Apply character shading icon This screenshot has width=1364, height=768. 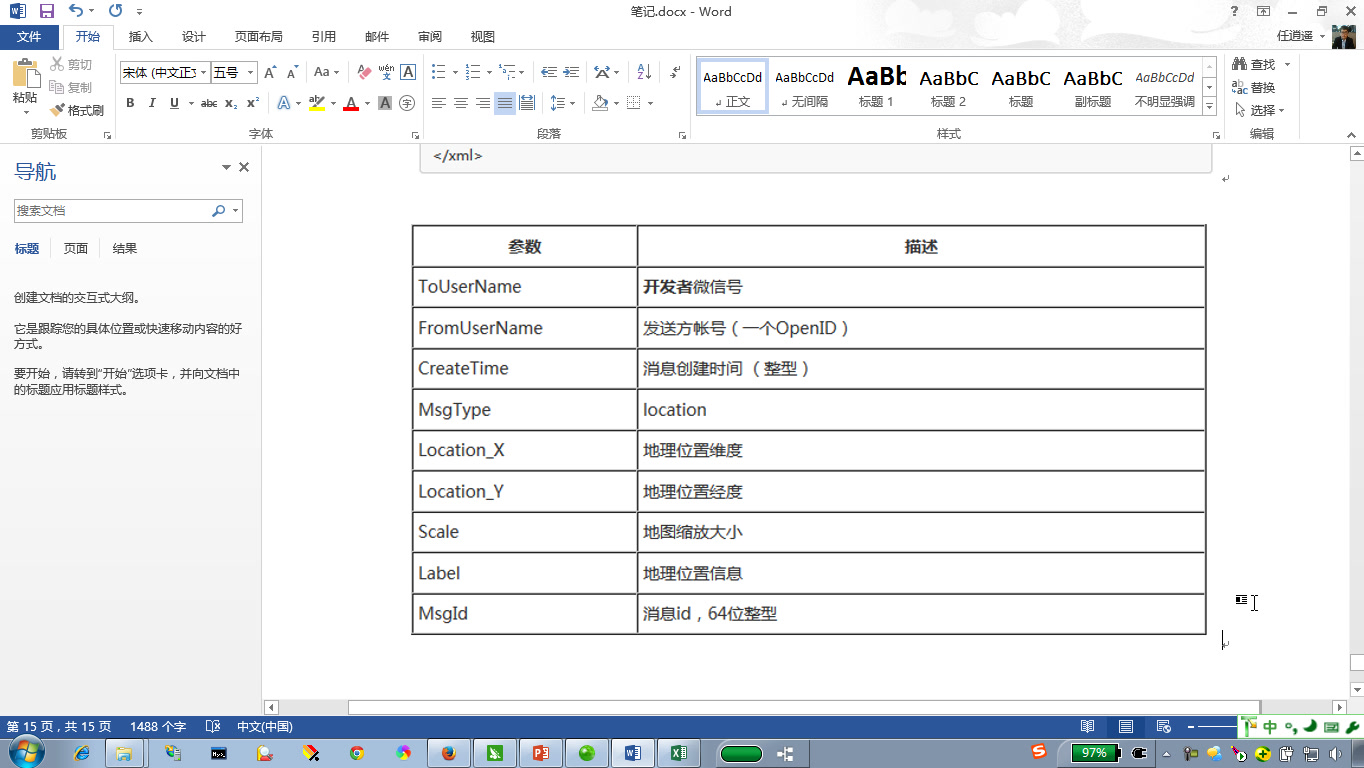[x=385, y=103]
